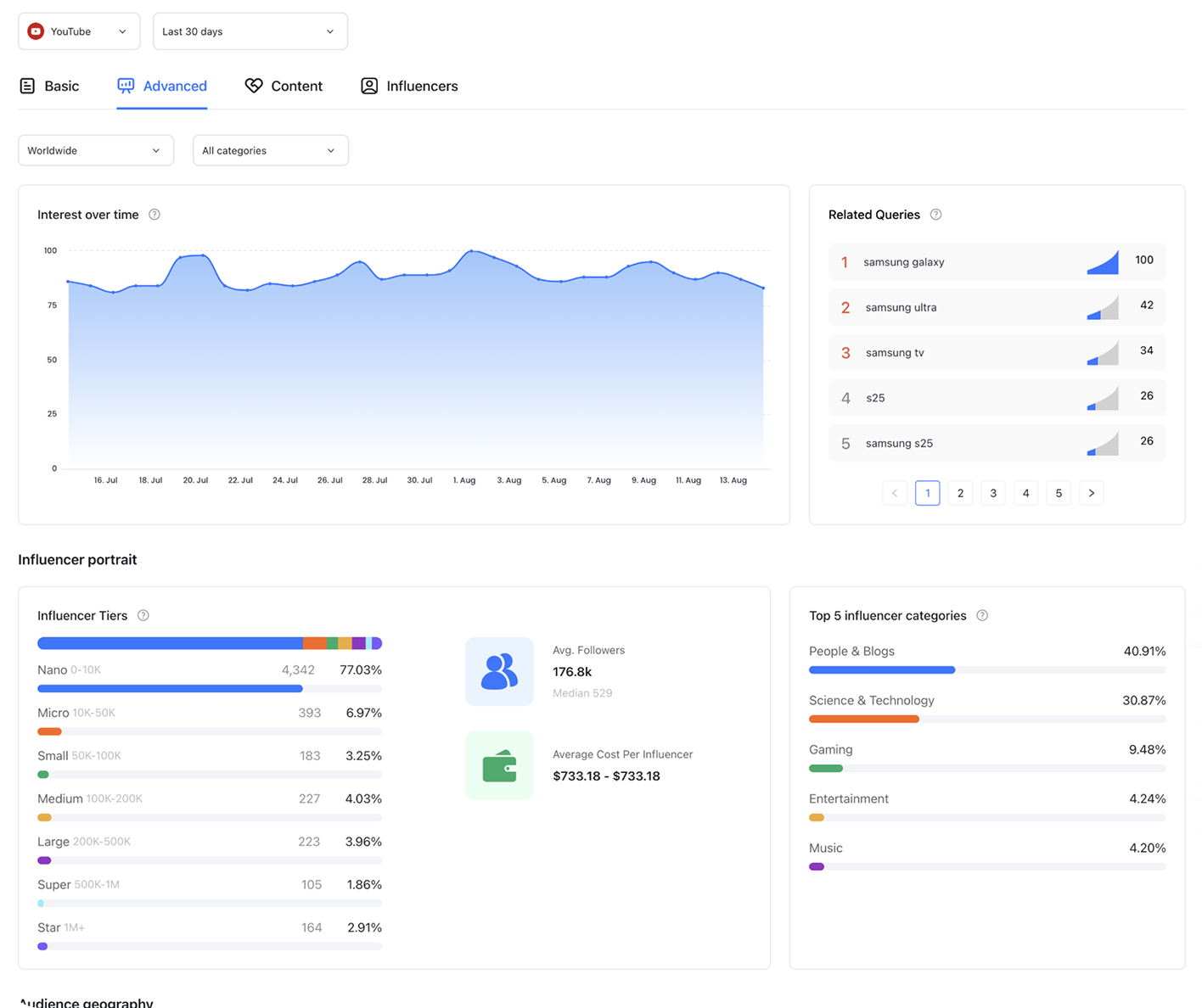Select the Advanced tab
Image resolution: width=1202 pixels, height=1008 pixels.
point(162,86)
